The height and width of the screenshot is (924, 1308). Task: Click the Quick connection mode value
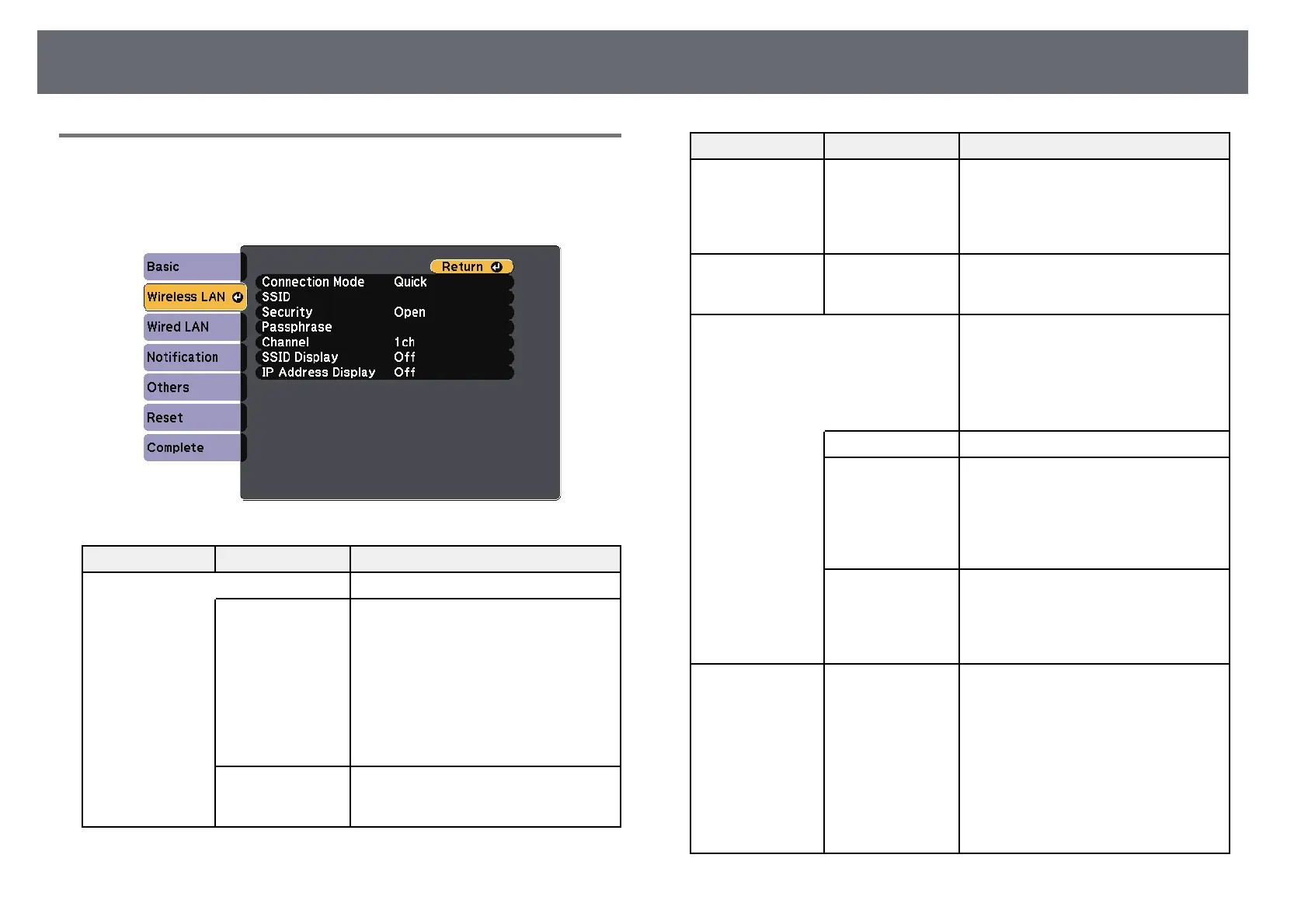410,282
